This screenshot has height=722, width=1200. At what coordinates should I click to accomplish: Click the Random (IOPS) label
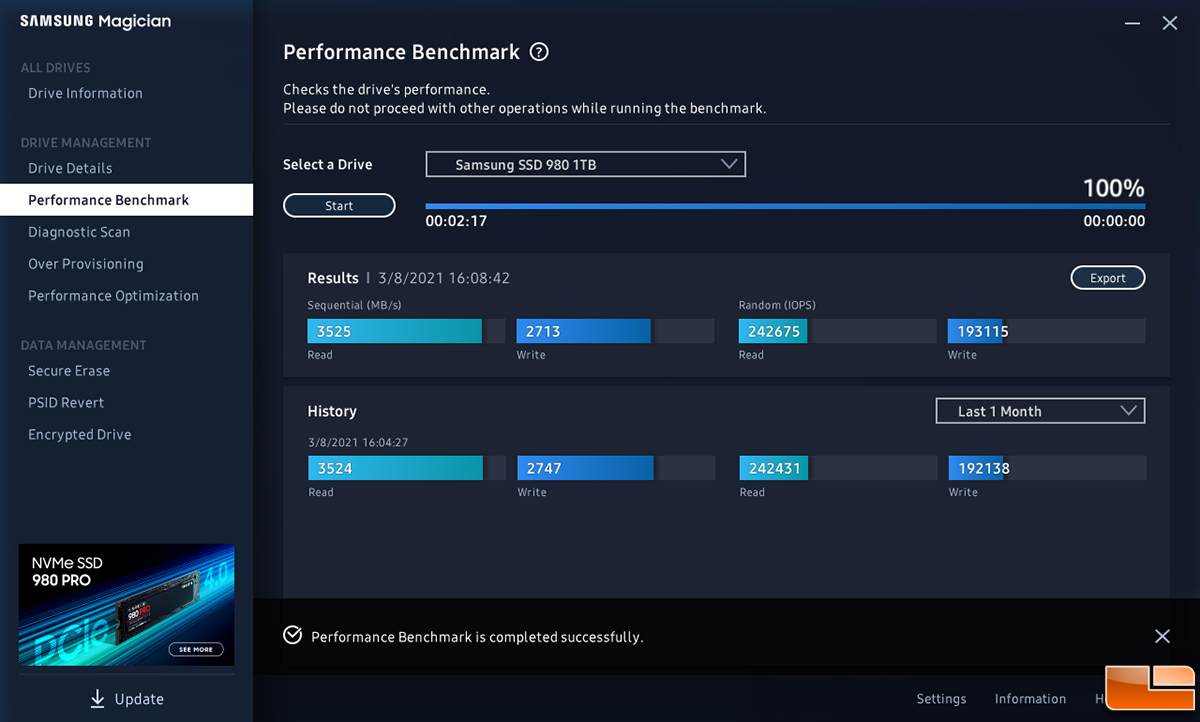(777, 305)
